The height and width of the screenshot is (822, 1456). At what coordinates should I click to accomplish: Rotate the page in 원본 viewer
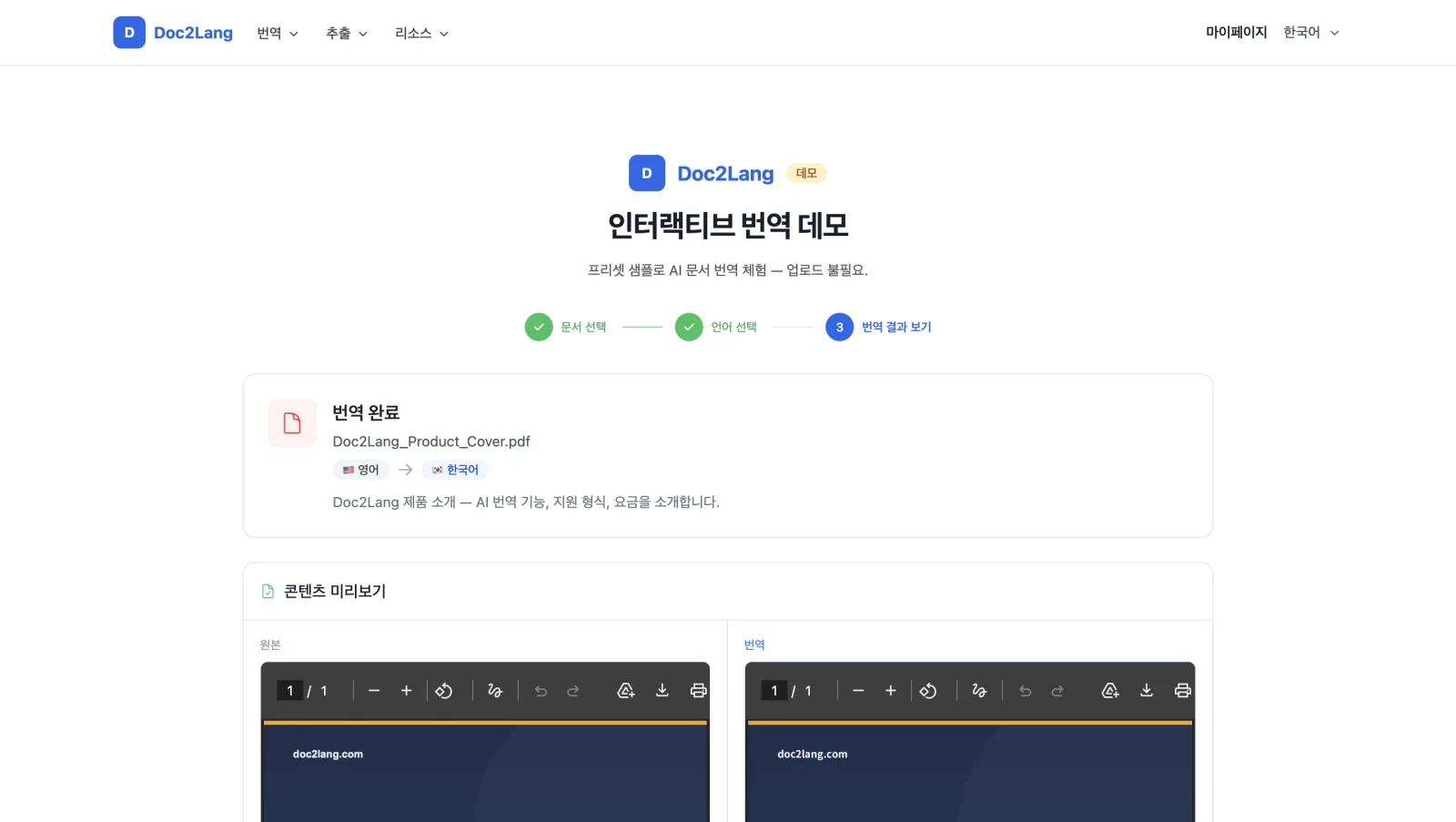pos(444,691)
